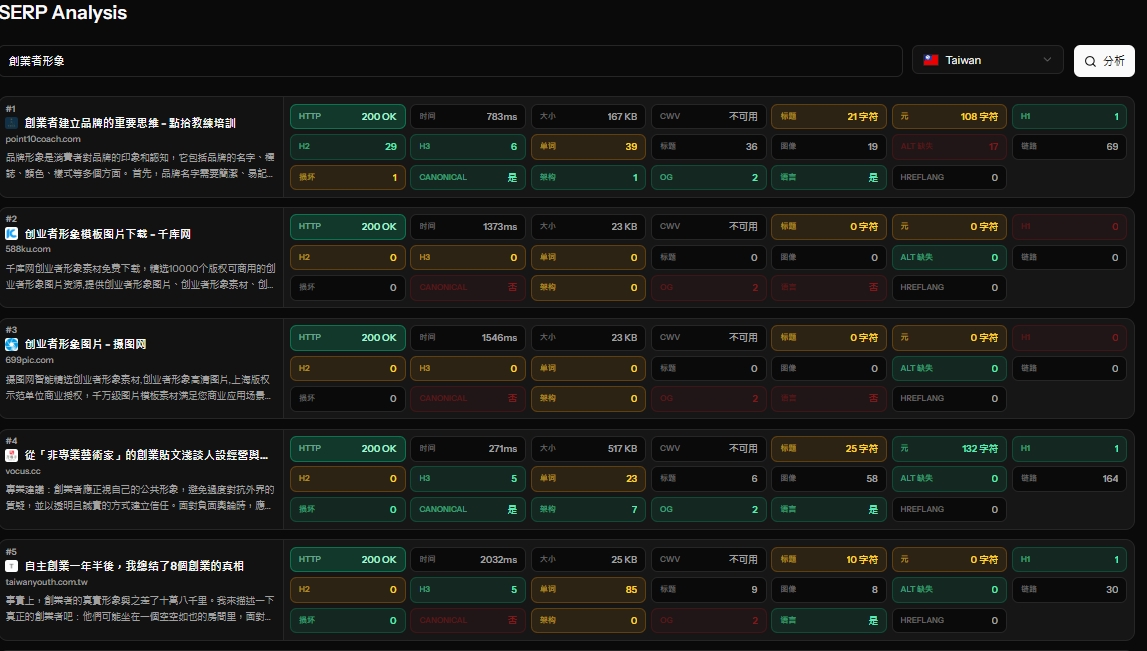
Task: Open result title 創業者建立品牌的重要思维
Action: pyautogui.click(x=130, y=123)
